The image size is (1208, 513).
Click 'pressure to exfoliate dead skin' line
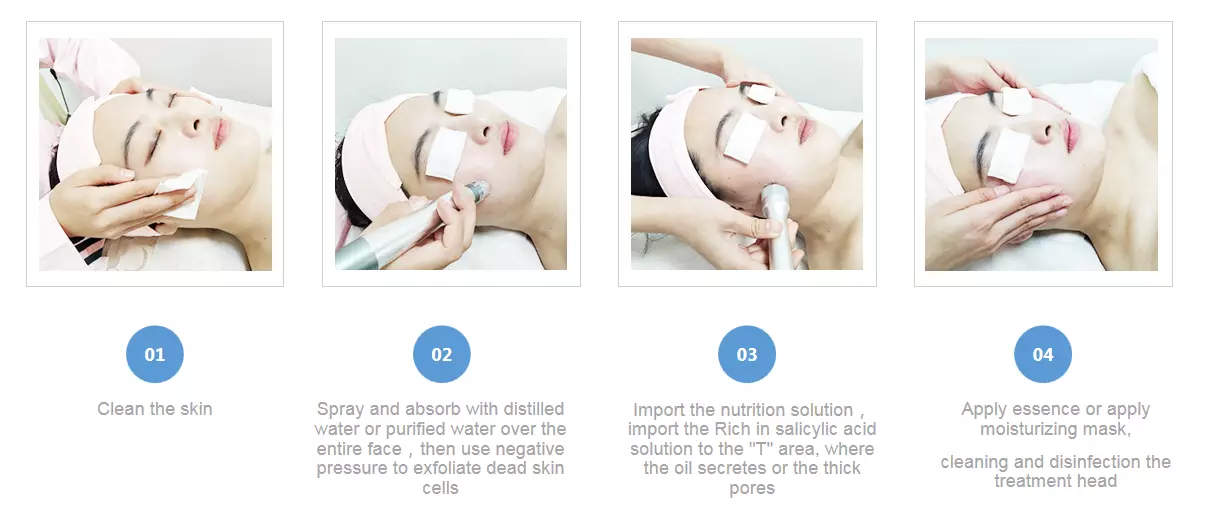point(441,469)
